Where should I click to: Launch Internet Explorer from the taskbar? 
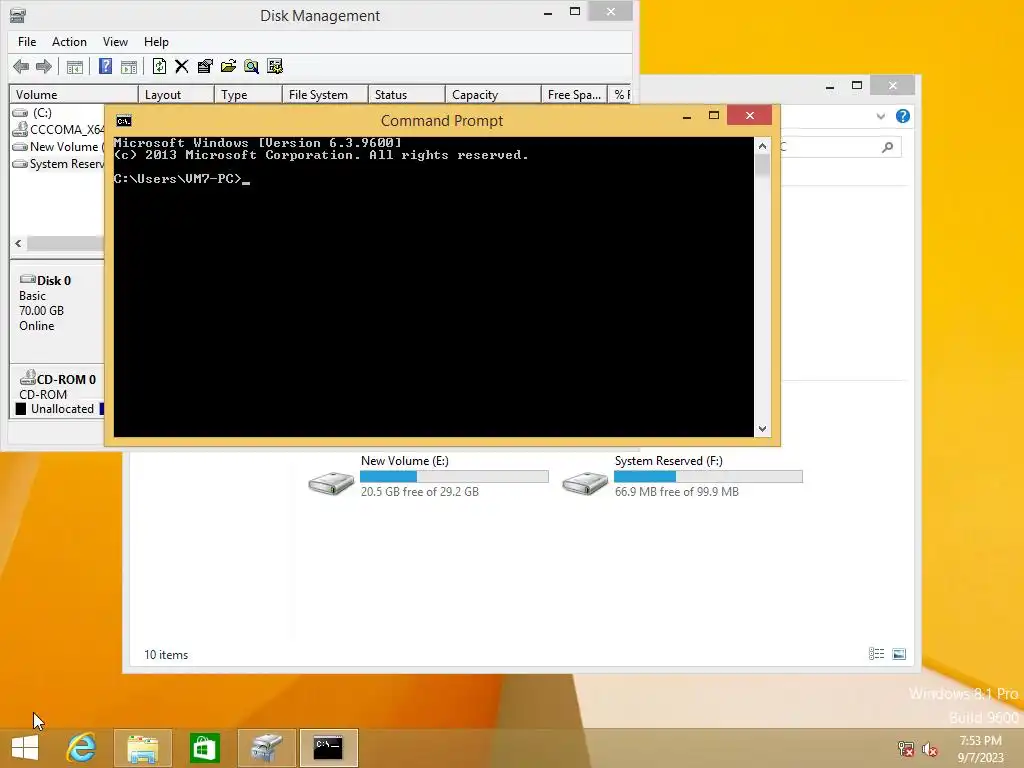(82, 748)
